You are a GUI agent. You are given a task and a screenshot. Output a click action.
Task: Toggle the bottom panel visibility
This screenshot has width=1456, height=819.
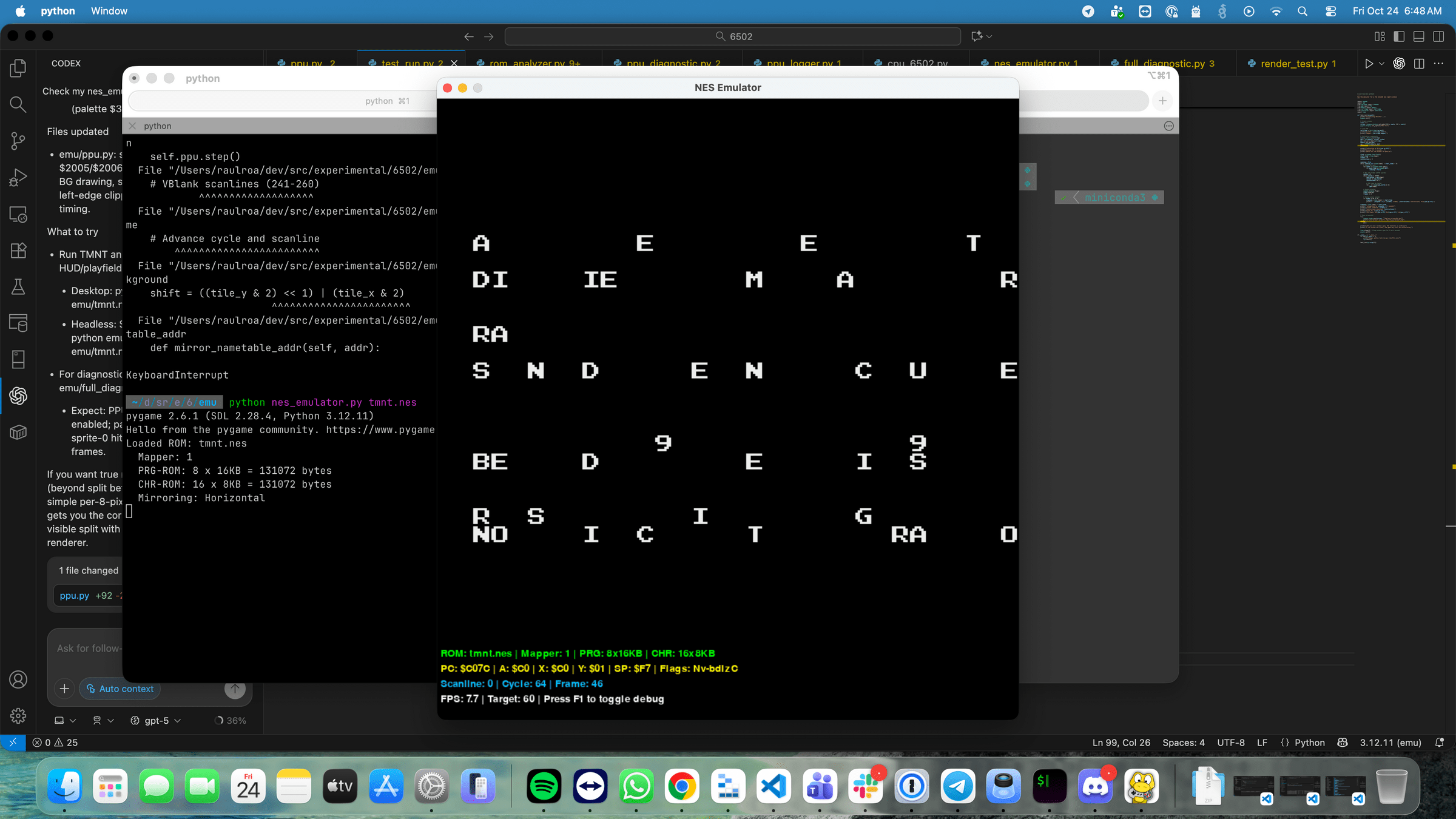1418,36
